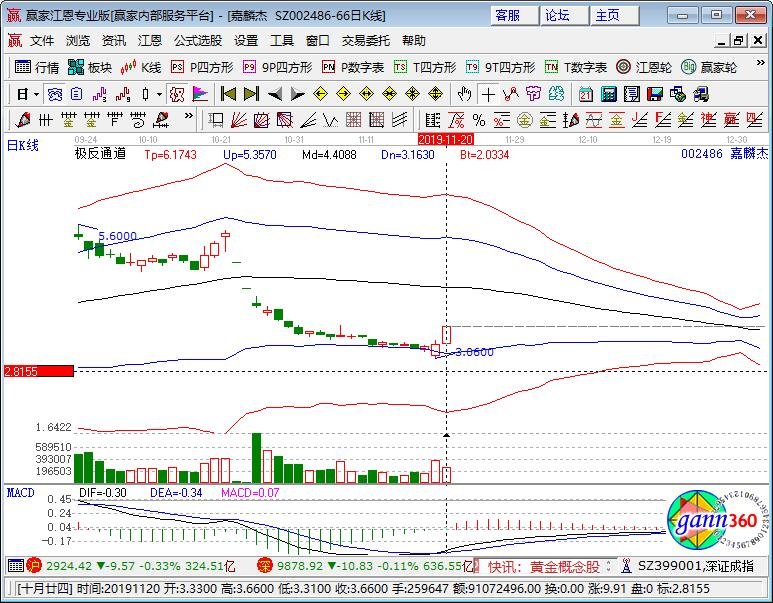773x603 pixels.
Task: Click the 主页 homepage button
Action: (614, 15)
